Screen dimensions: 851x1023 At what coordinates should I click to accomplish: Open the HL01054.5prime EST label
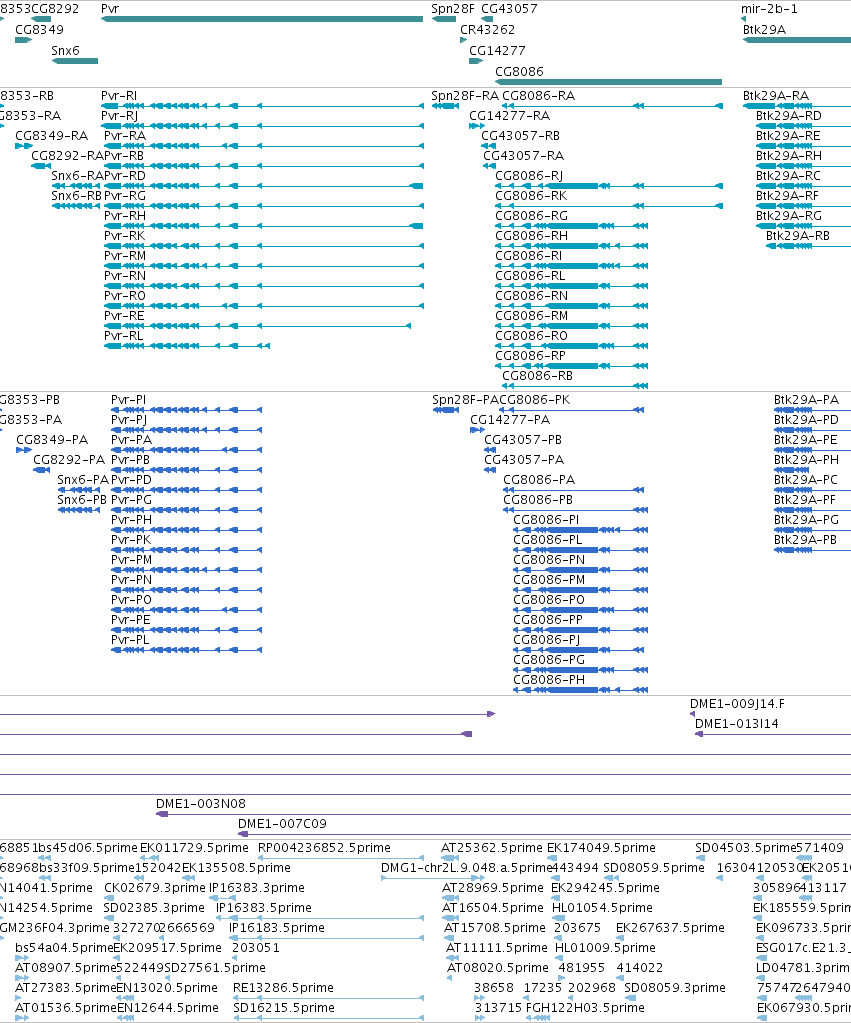tap(602, 908)
